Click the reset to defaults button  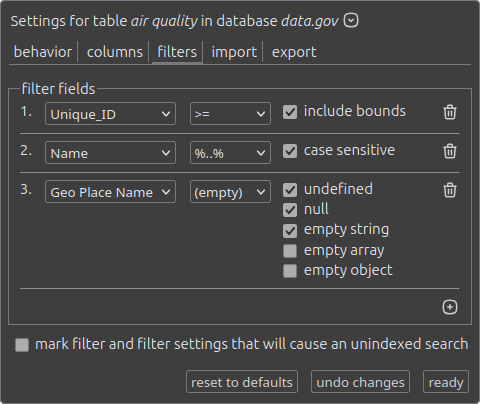tap(242, 382)
